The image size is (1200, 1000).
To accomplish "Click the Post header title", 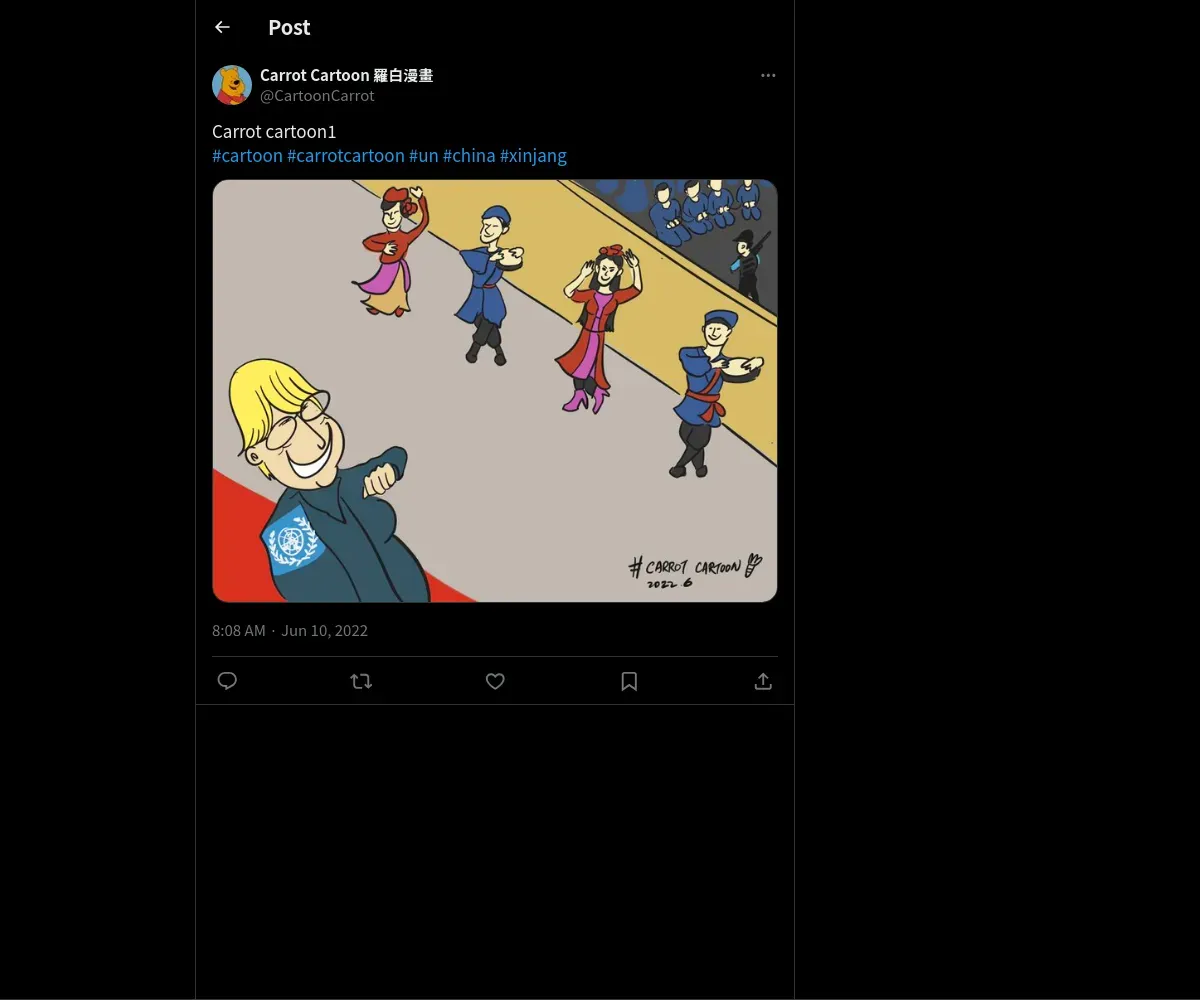I will (289, 27).
